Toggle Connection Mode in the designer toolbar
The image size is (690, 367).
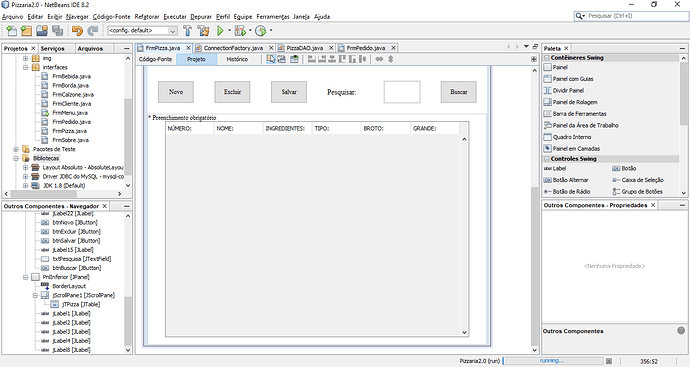point(282,59)
